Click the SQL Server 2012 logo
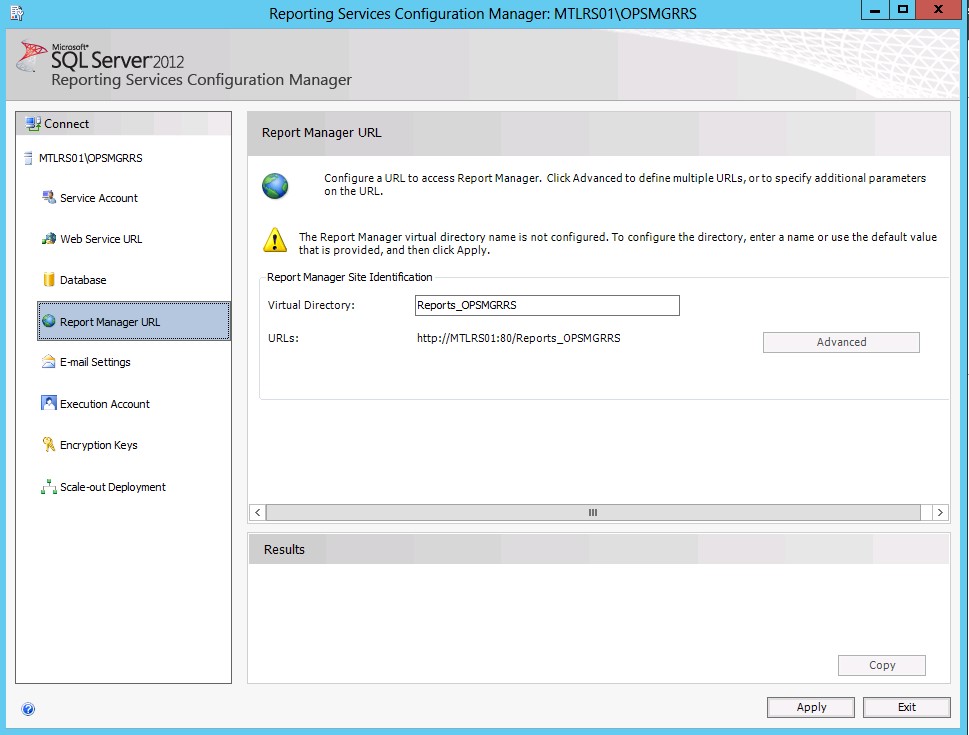Image resolution: width=969 pixels, height=735 pixels. point(101,57)
